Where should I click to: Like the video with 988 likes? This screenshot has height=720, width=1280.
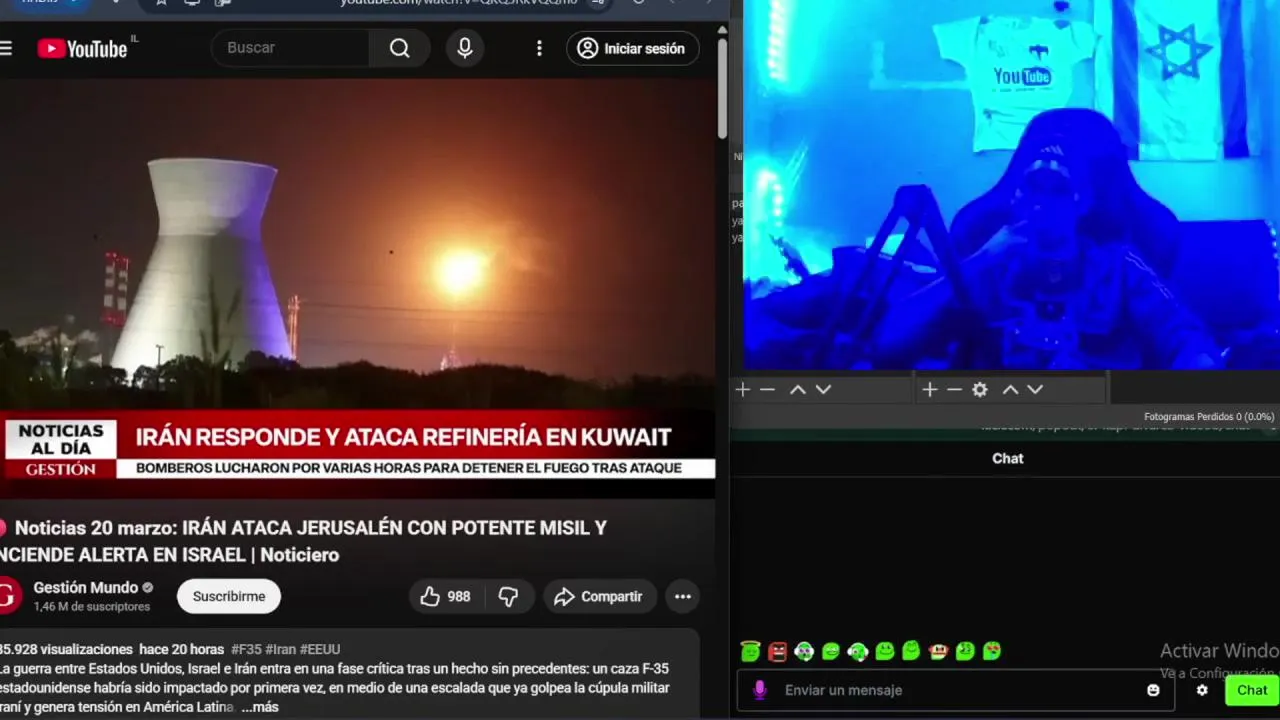point(446,596)
